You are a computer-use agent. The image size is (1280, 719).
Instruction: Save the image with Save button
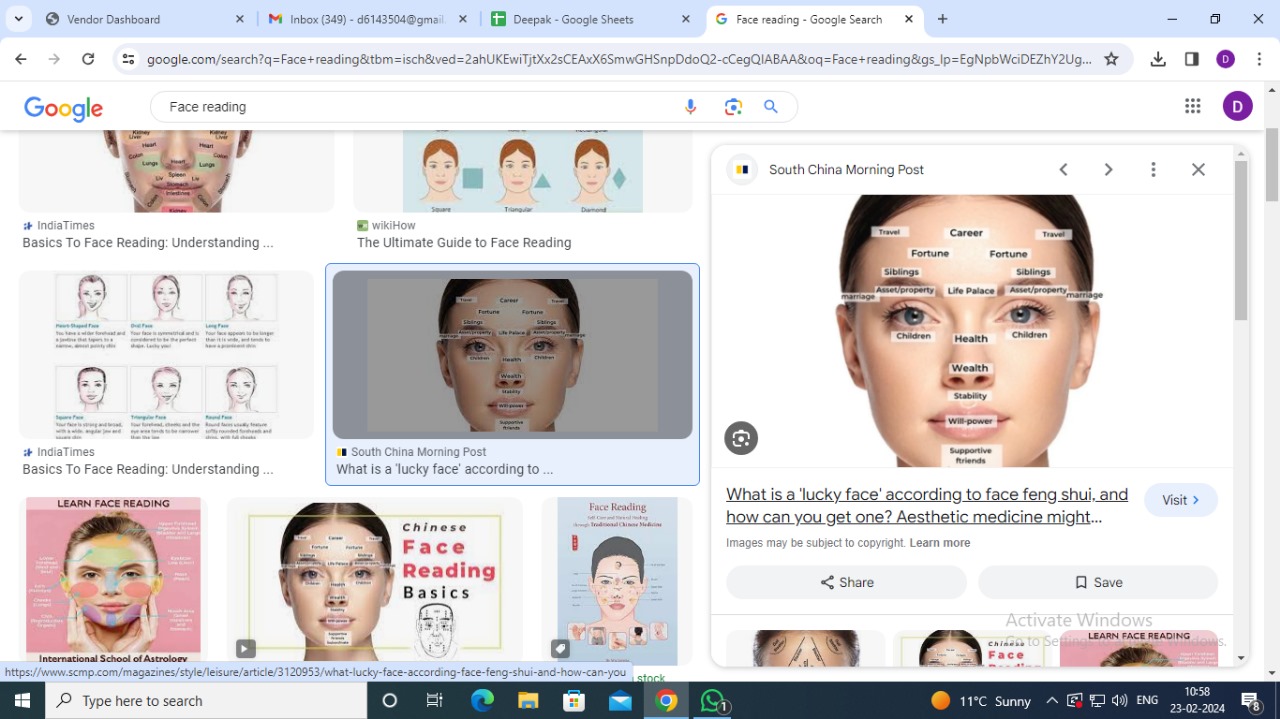click(x=1098, y=582)
